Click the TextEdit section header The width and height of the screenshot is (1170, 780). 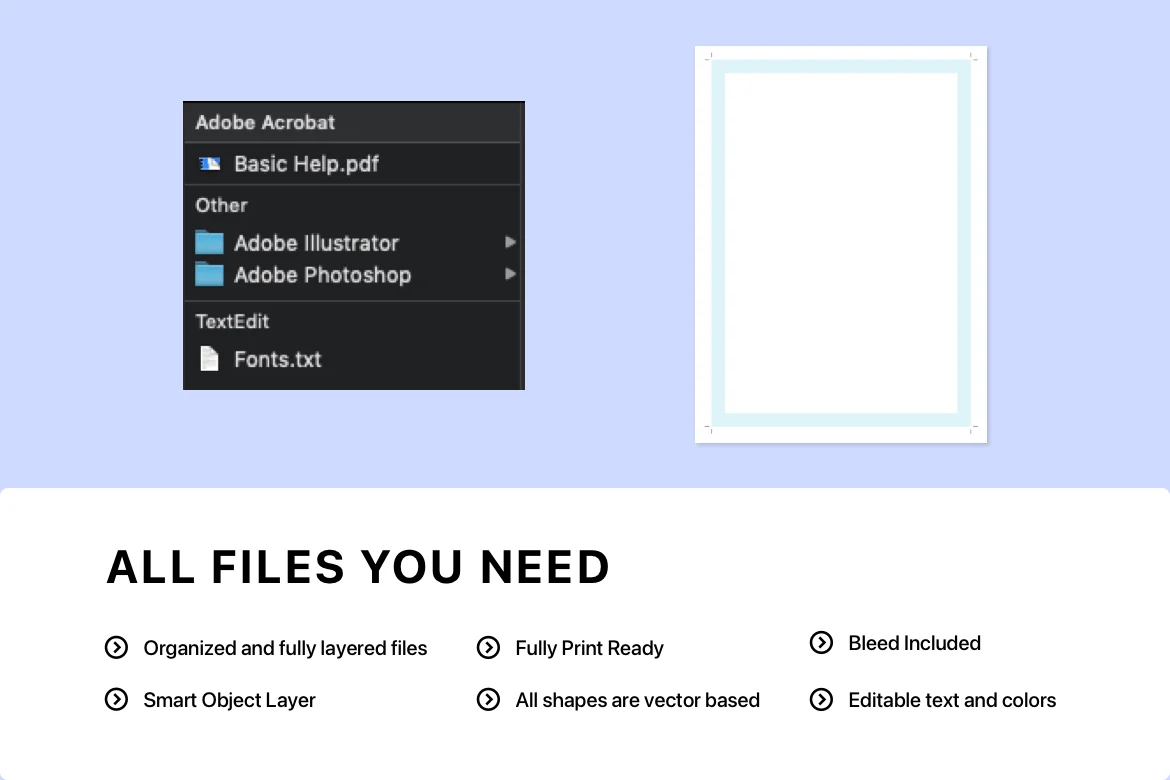coord(232,322)
